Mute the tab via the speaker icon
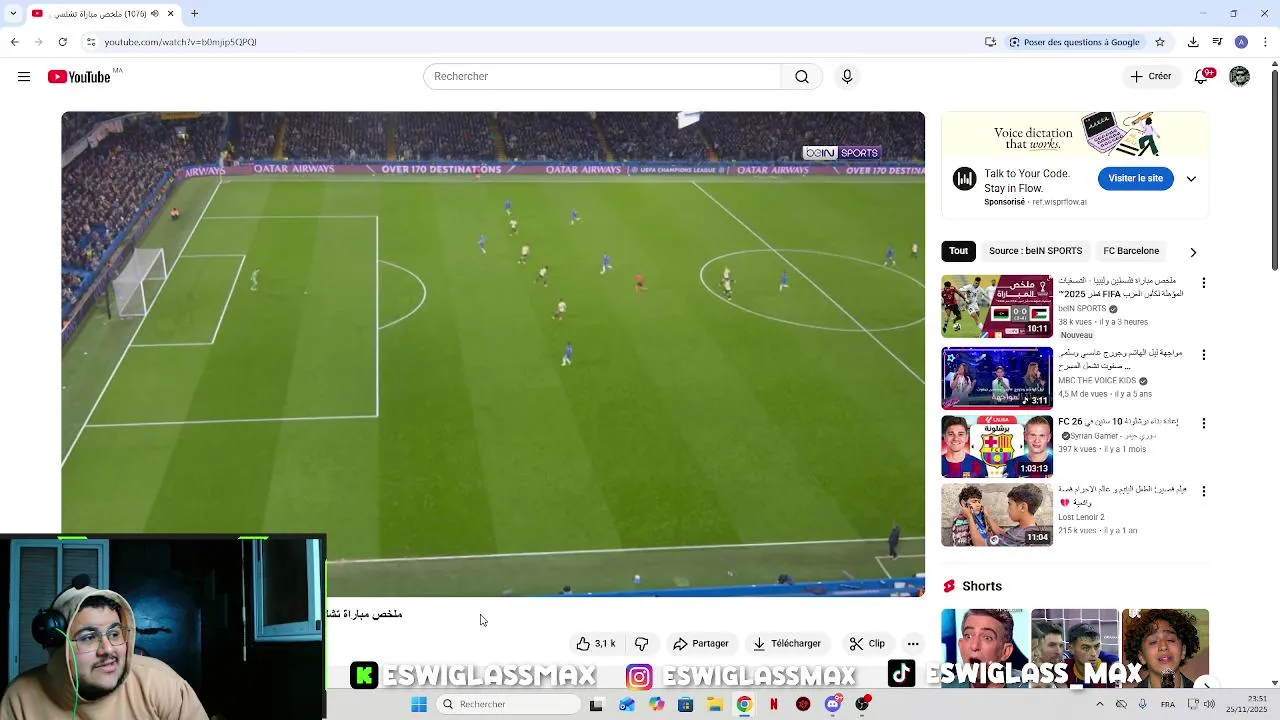Image resolution: width=1280 pixels, height=720 pixels. tap(154, 14)
